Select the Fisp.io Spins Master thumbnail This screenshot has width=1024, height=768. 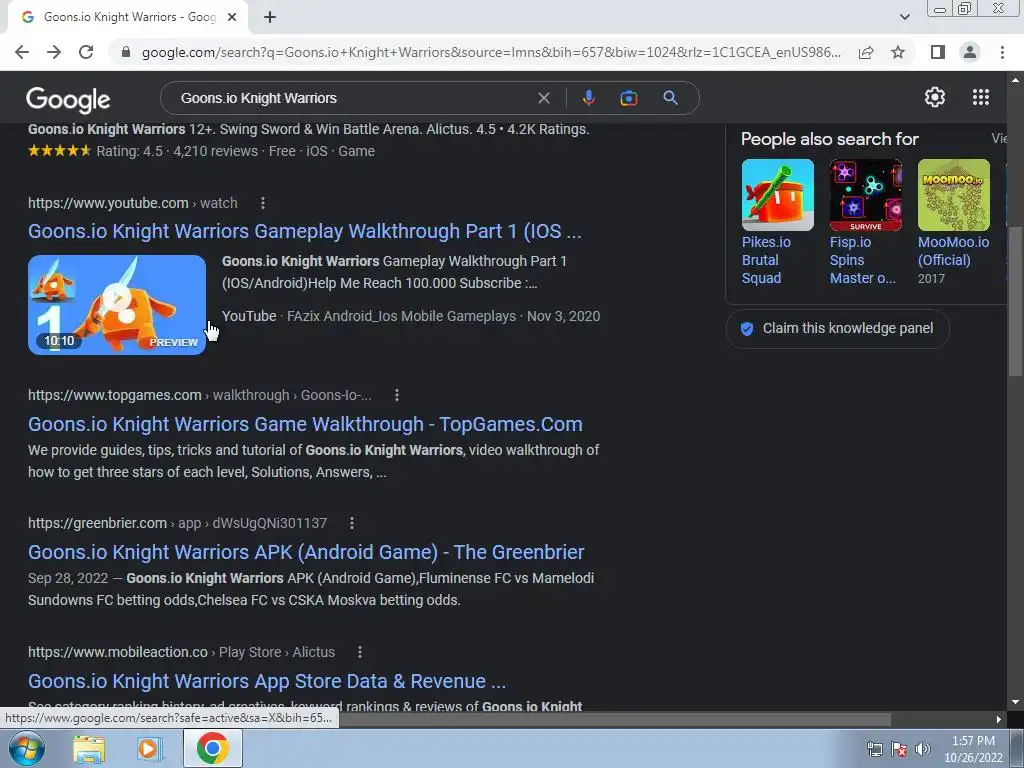click(865, 195)
